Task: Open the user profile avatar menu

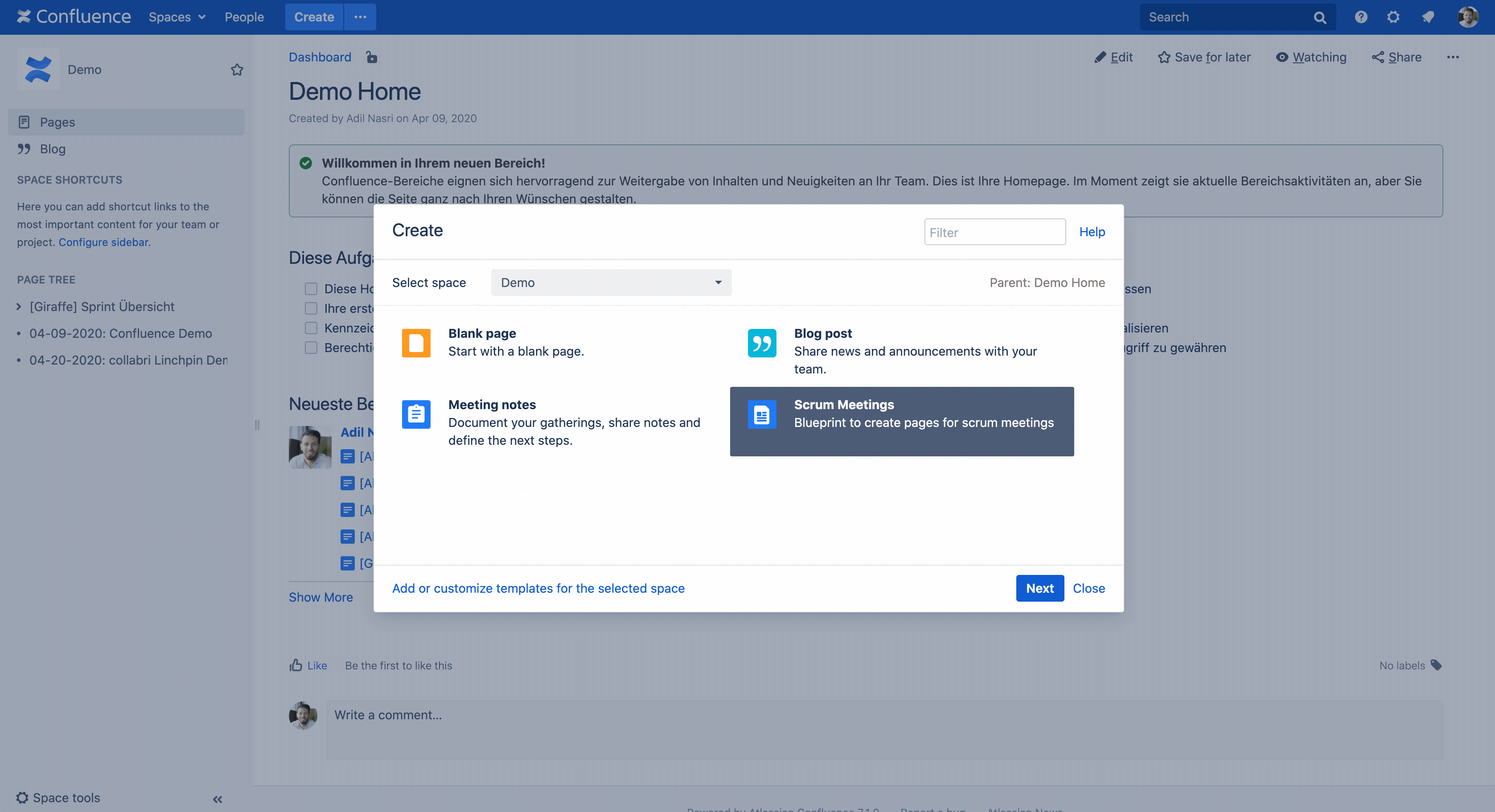Action: (x=1468, y=17)
